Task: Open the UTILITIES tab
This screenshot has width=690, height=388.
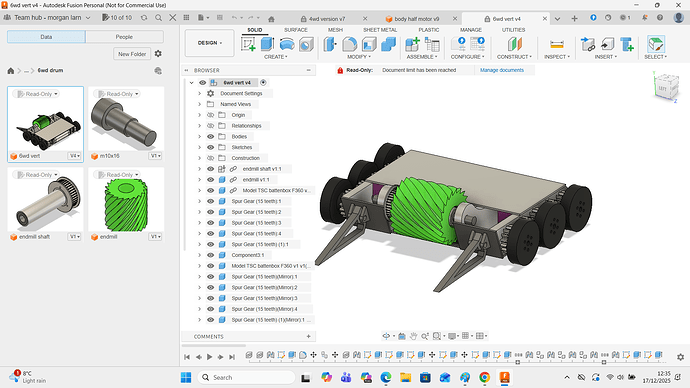Action: tap(514, 30)
